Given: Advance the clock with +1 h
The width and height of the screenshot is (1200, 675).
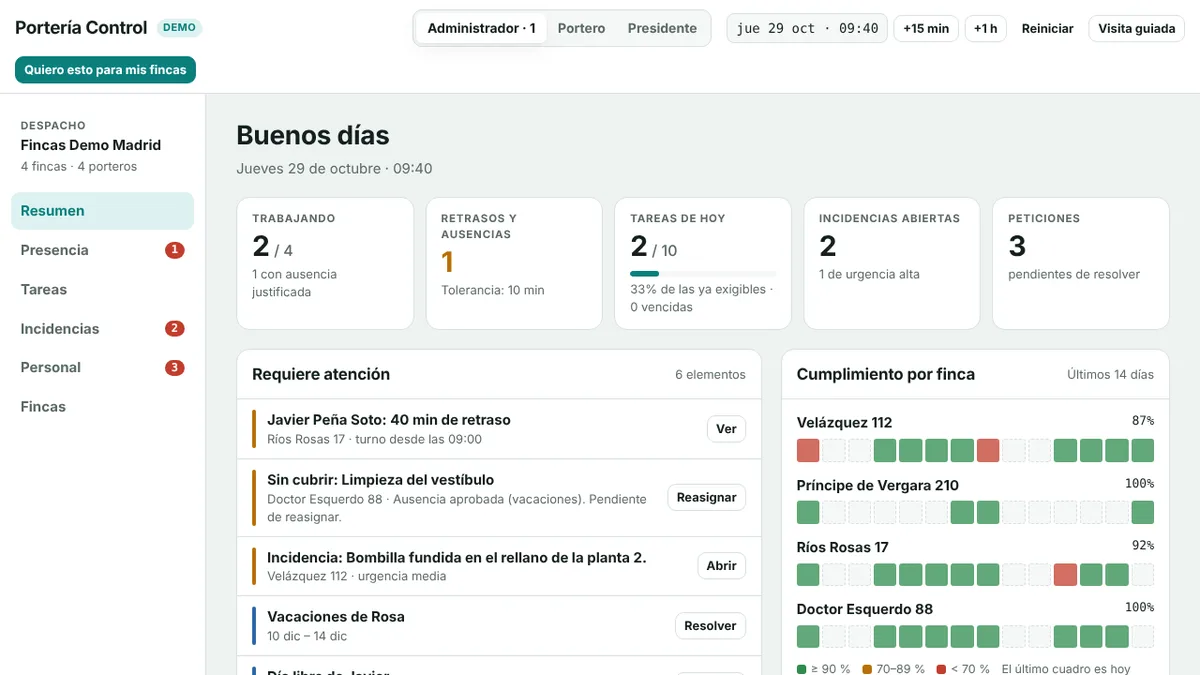Looking at the screenshot, I should 985,28.
